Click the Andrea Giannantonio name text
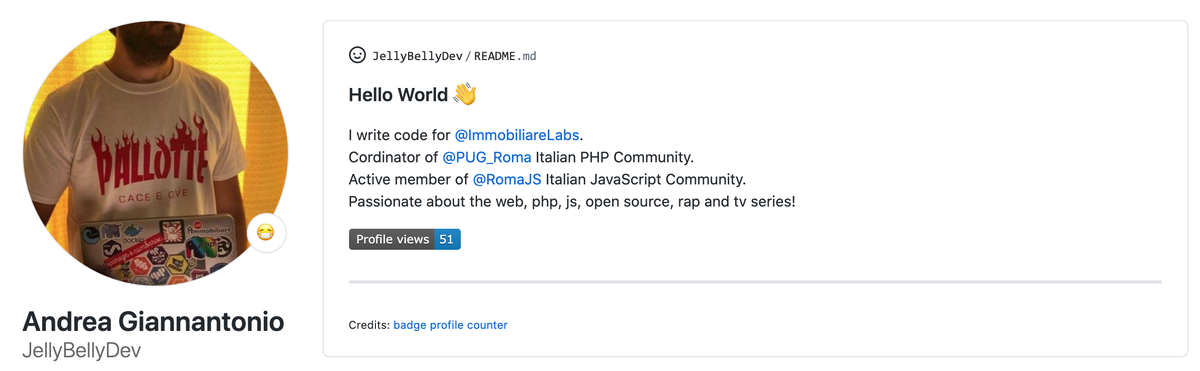This screenshot has width=1200, height=371. pyautogui.click(x=153, y=322)
